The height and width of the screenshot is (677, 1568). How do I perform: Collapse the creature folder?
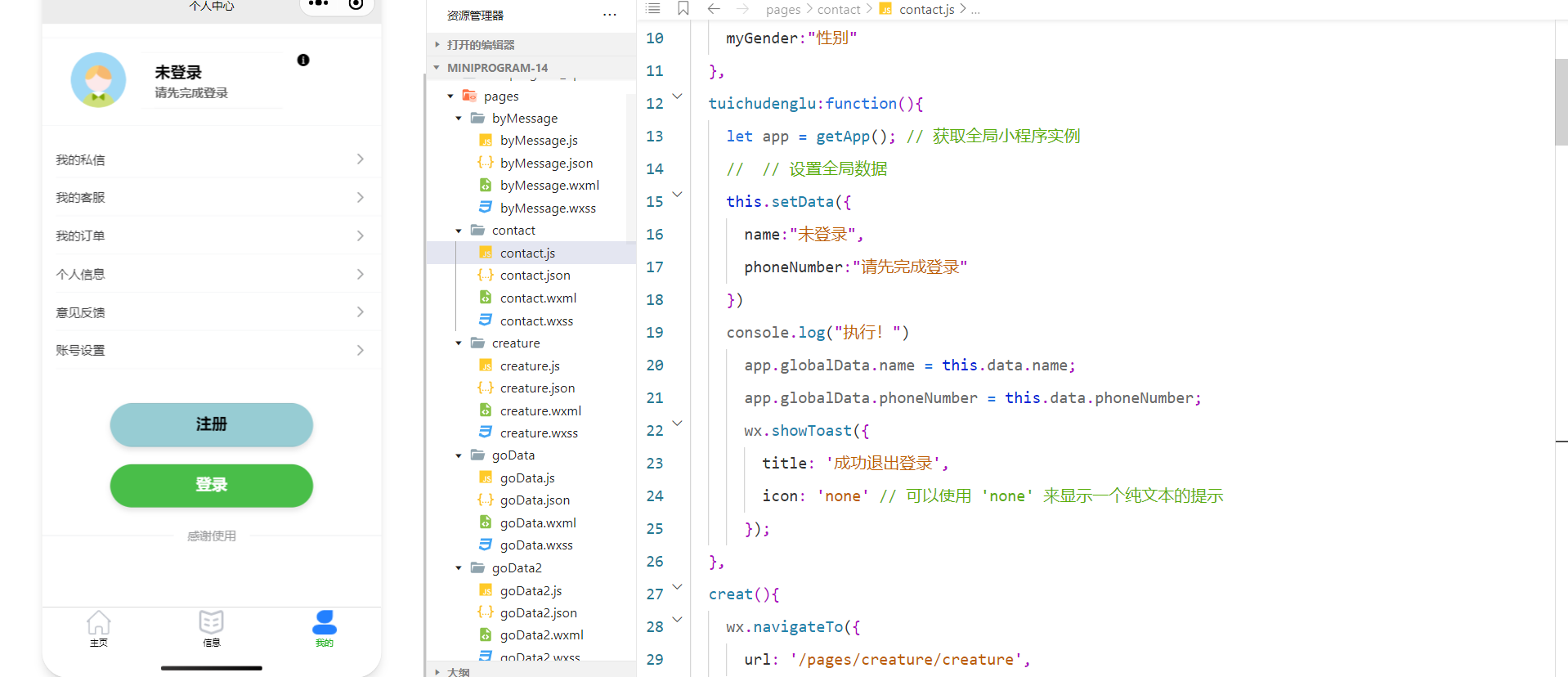pyautogui.click(x=459, y=343)
